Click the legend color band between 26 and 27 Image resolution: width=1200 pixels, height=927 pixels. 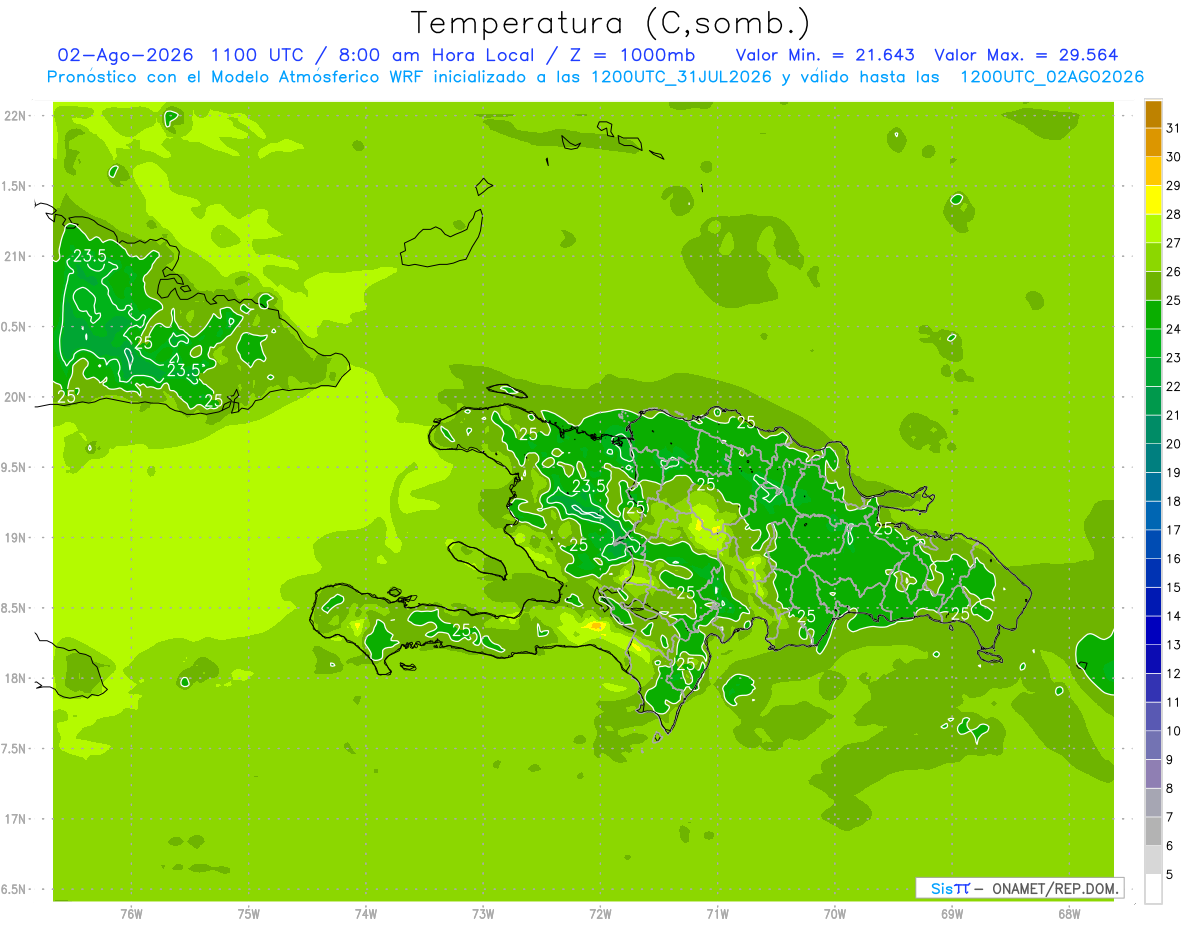(x=1153, y=258)
